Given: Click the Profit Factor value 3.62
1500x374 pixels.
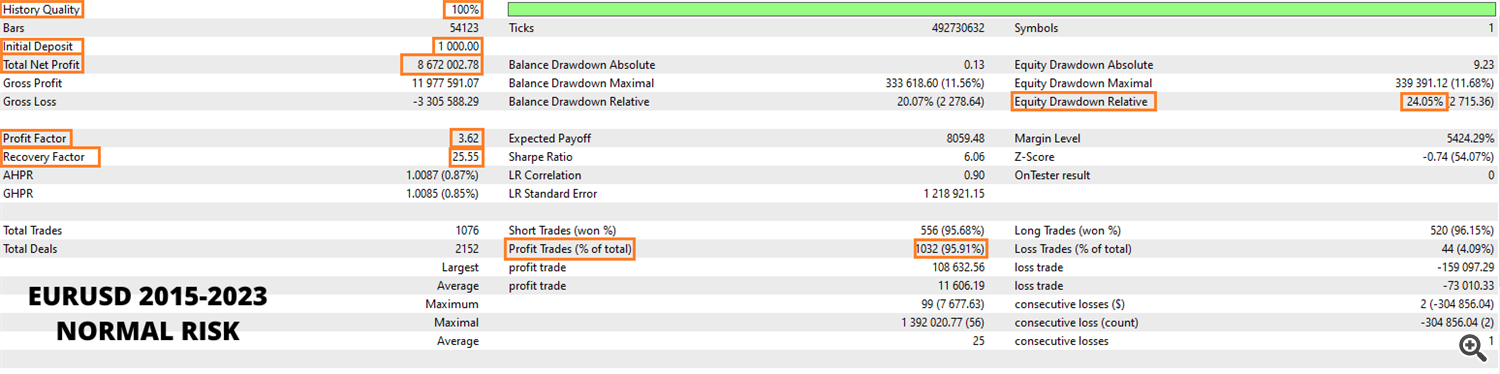Looking at the screenshot, I should [467, 139].
